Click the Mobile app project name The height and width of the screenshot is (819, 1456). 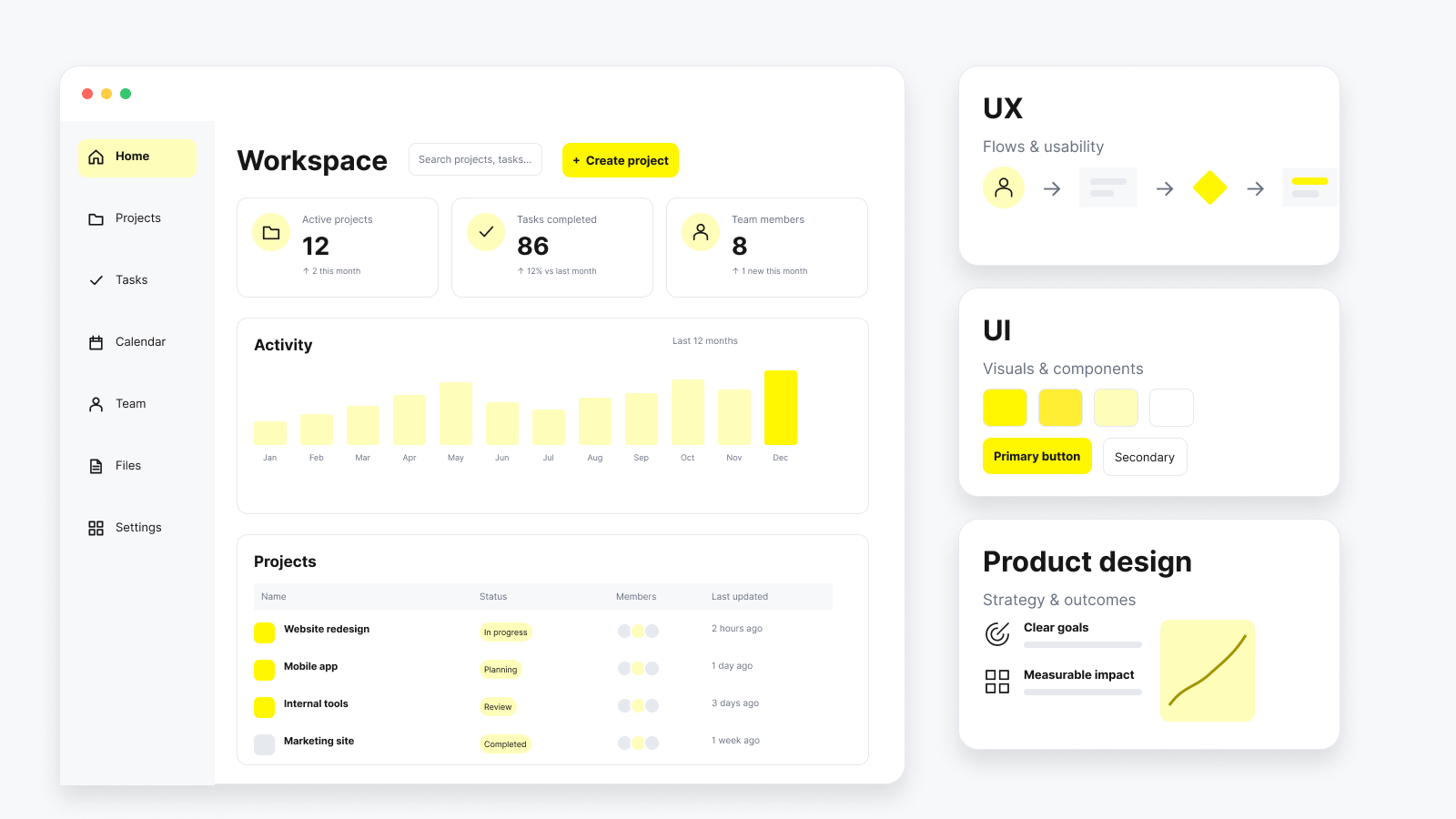[x=310, y=667]
